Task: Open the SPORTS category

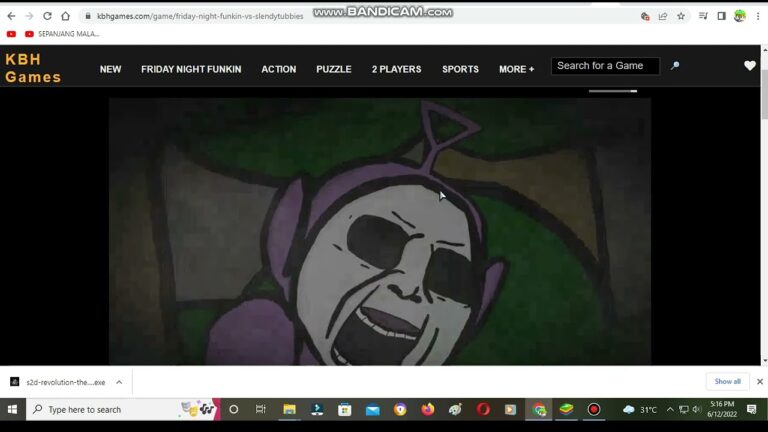Action: pos(460,70)
